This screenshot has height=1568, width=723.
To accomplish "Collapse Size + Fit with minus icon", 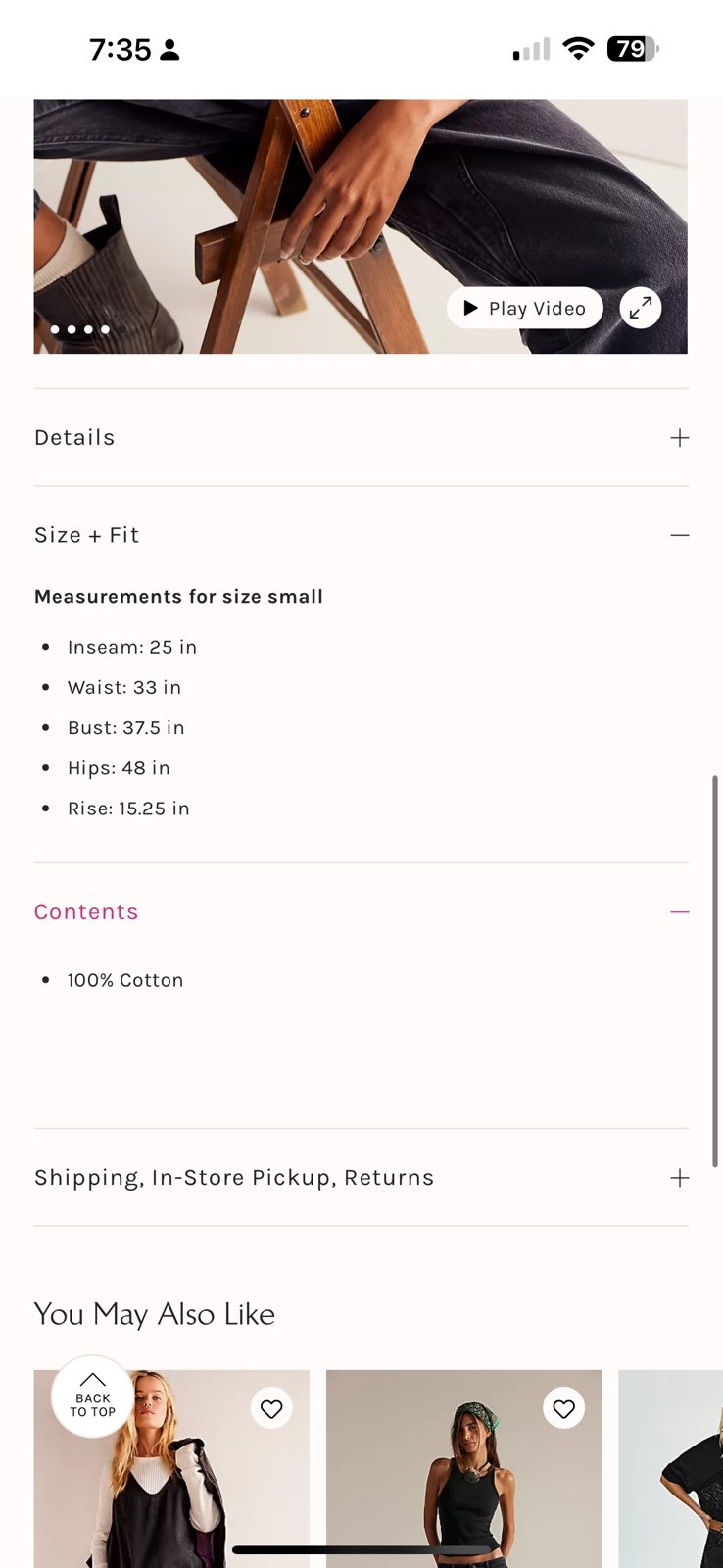I will click(680, 535).
